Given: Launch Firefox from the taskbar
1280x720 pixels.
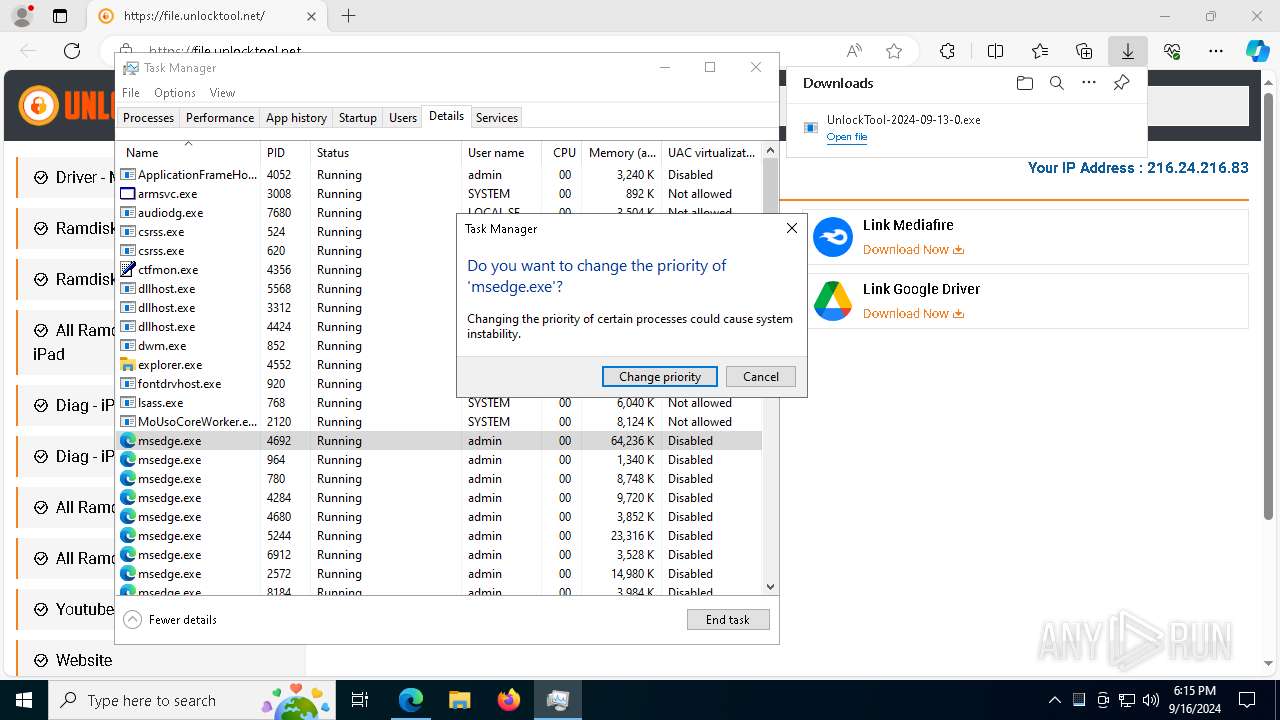Looking at the screenshot, I should (x=509, y=700).
